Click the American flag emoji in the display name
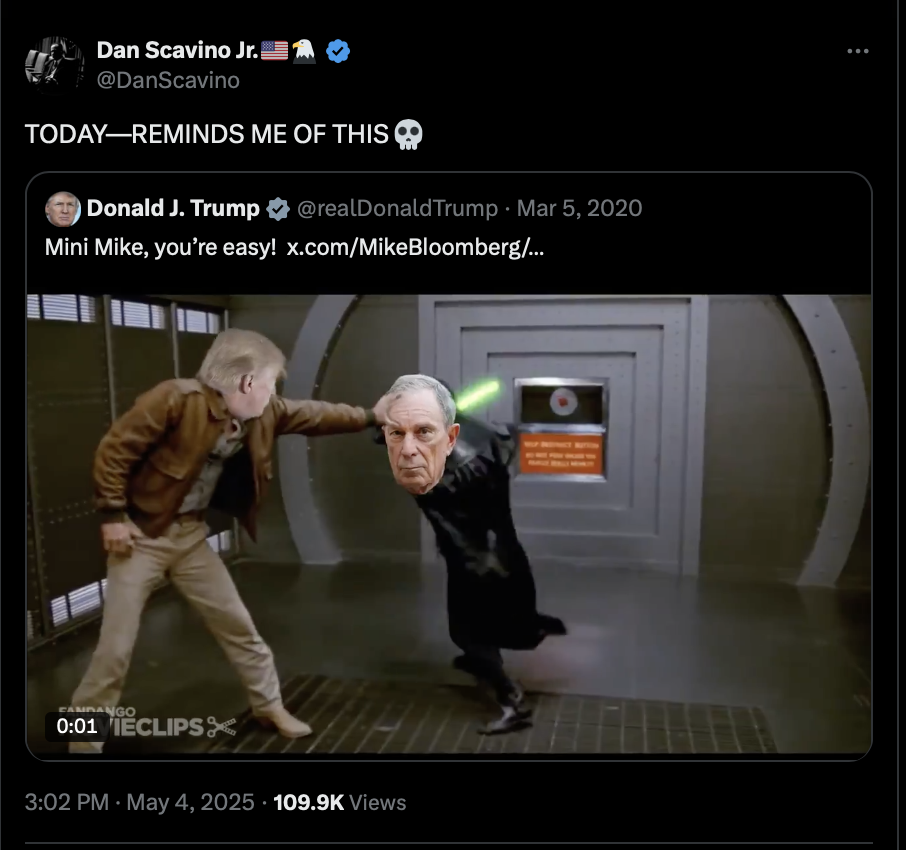The width and height of the screenshot is (906, 850). [x=274, y=51]
